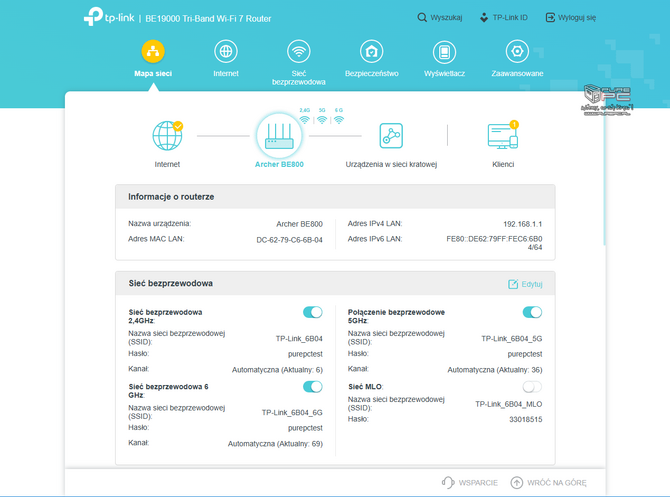Click the IPv4 address 192.168.1.1
This screenshot has width=670, height=497.
pyautogui.click(x=523, y=224)
